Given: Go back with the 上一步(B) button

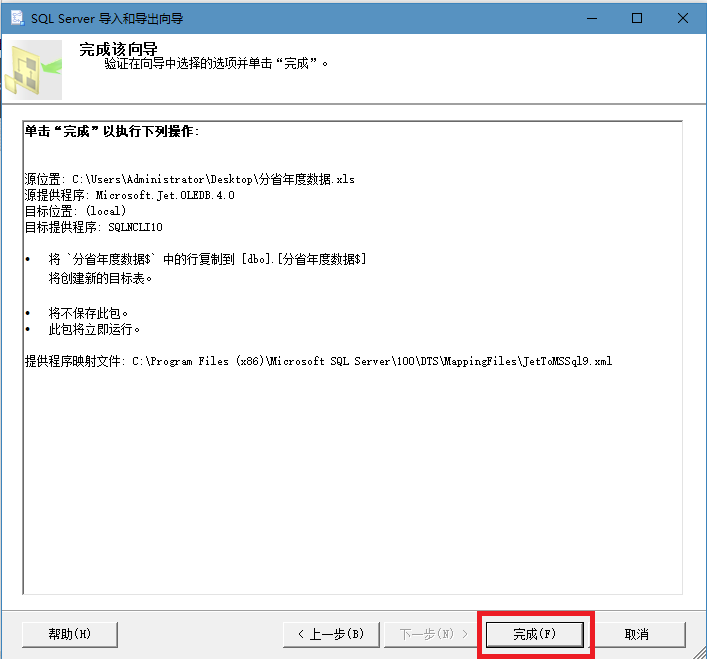Looking at the screenshot, I should tap(331, 635).
